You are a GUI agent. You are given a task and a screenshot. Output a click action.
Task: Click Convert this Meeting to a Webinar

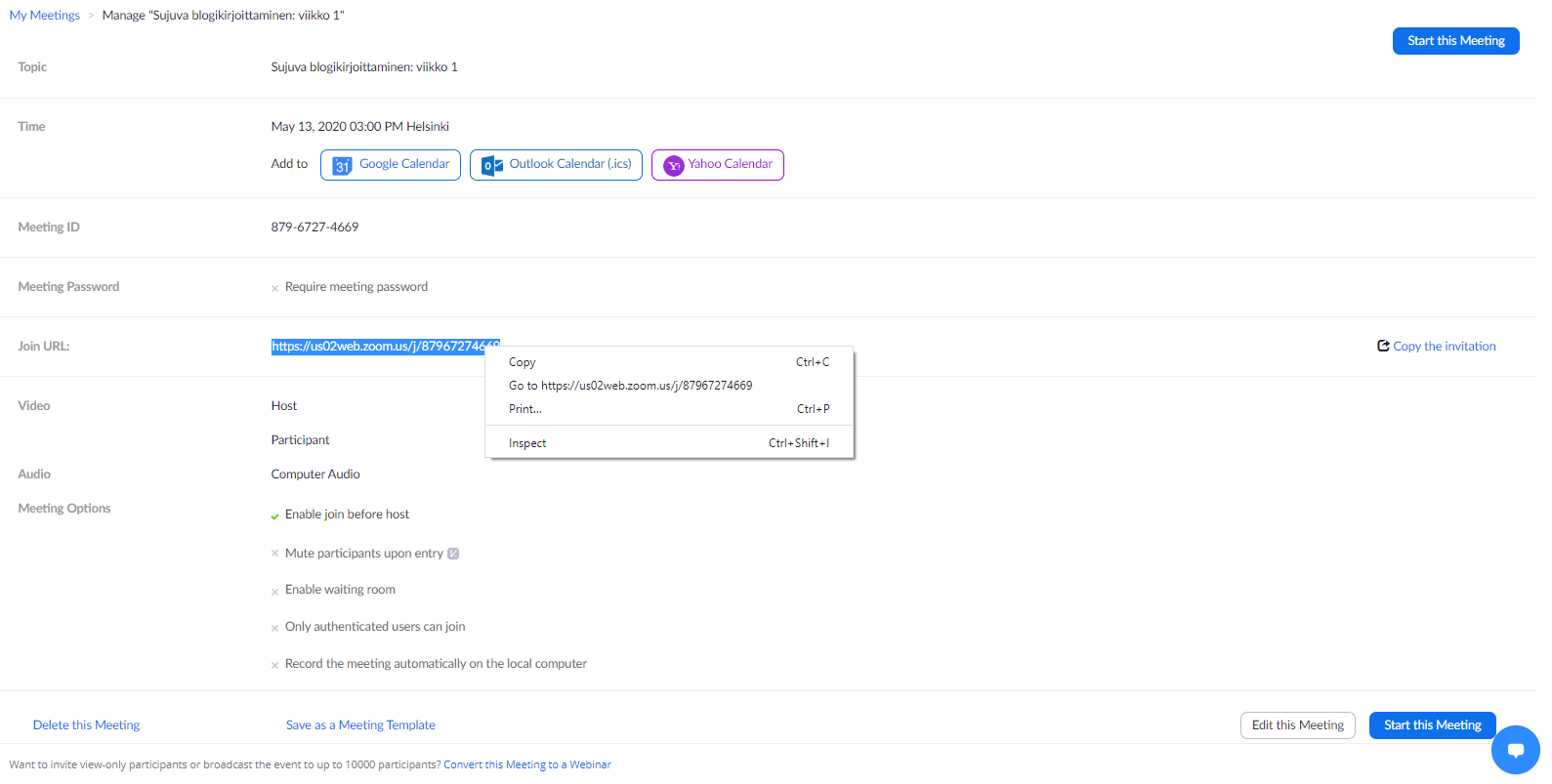(526, 764)
